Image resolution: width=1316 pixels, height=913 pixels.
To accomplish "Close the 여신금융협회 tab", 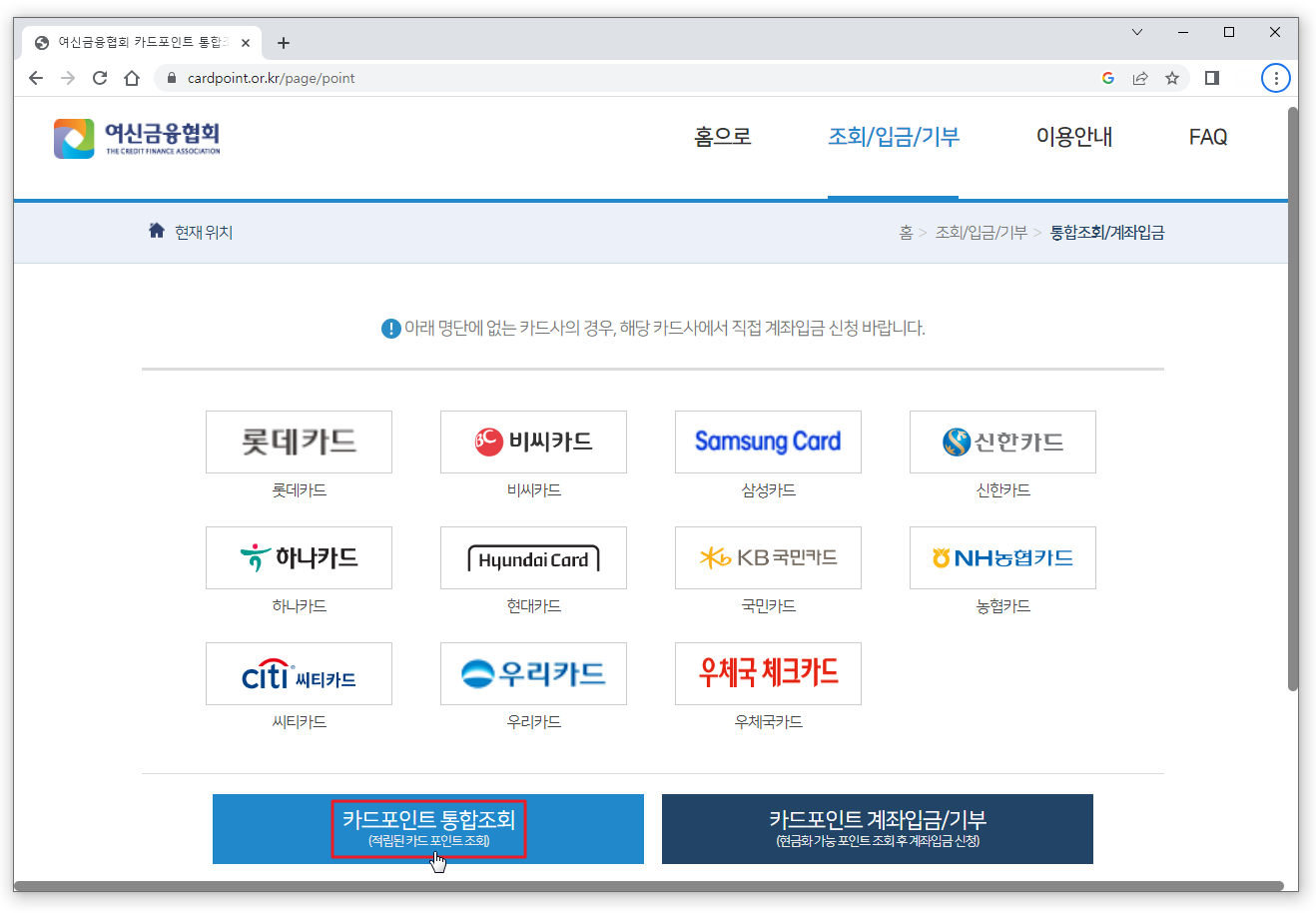I will point(246,43).
